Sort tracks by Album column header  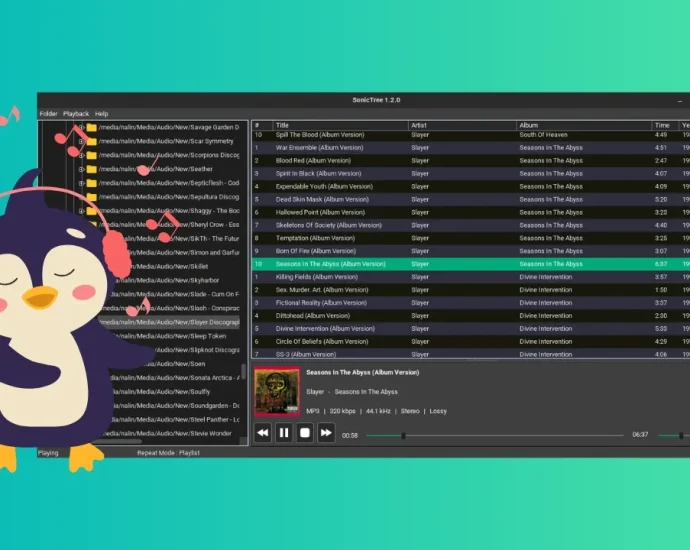(584, 125)
